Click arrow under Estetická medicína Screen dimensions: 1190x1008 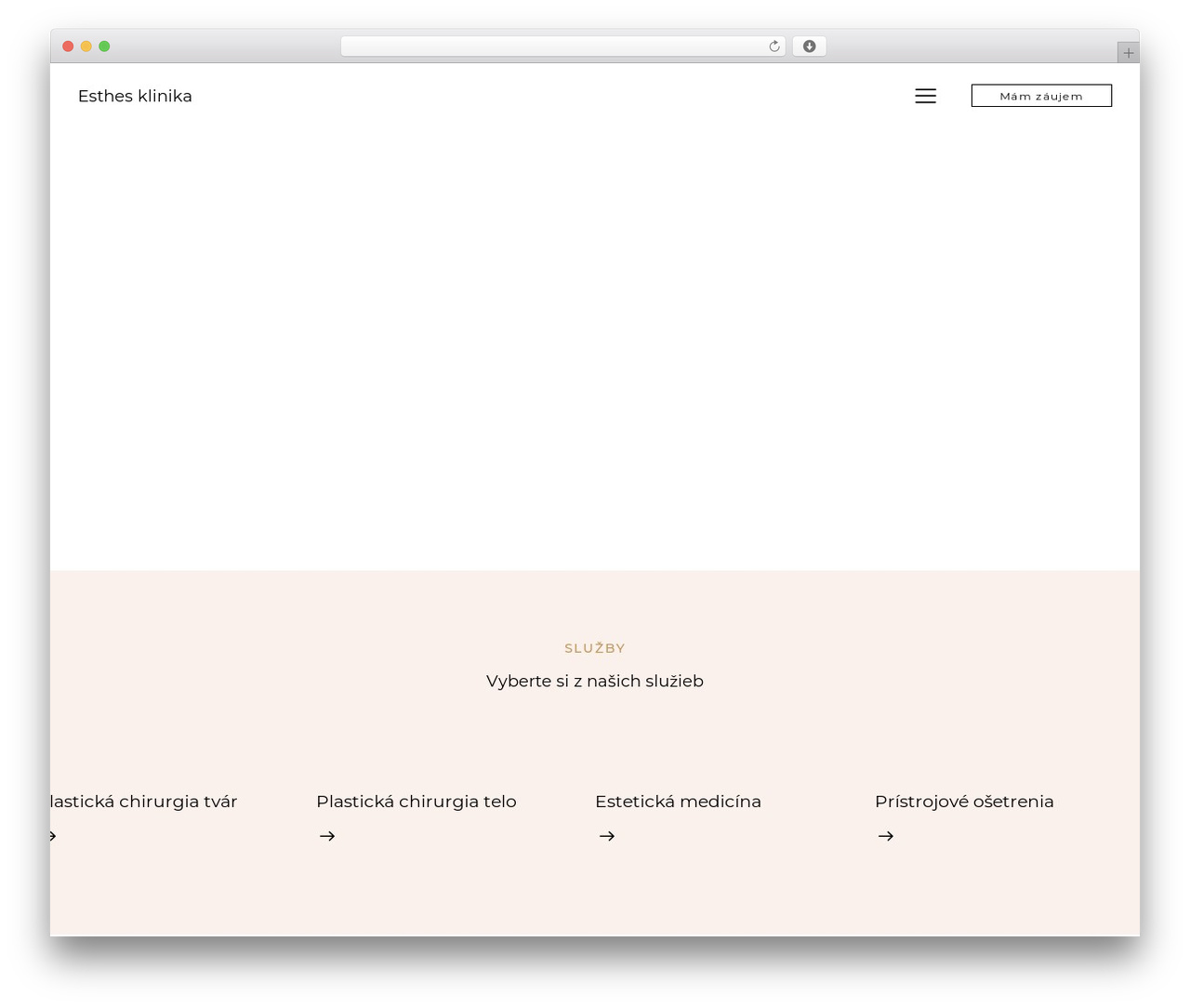point(607,836)
